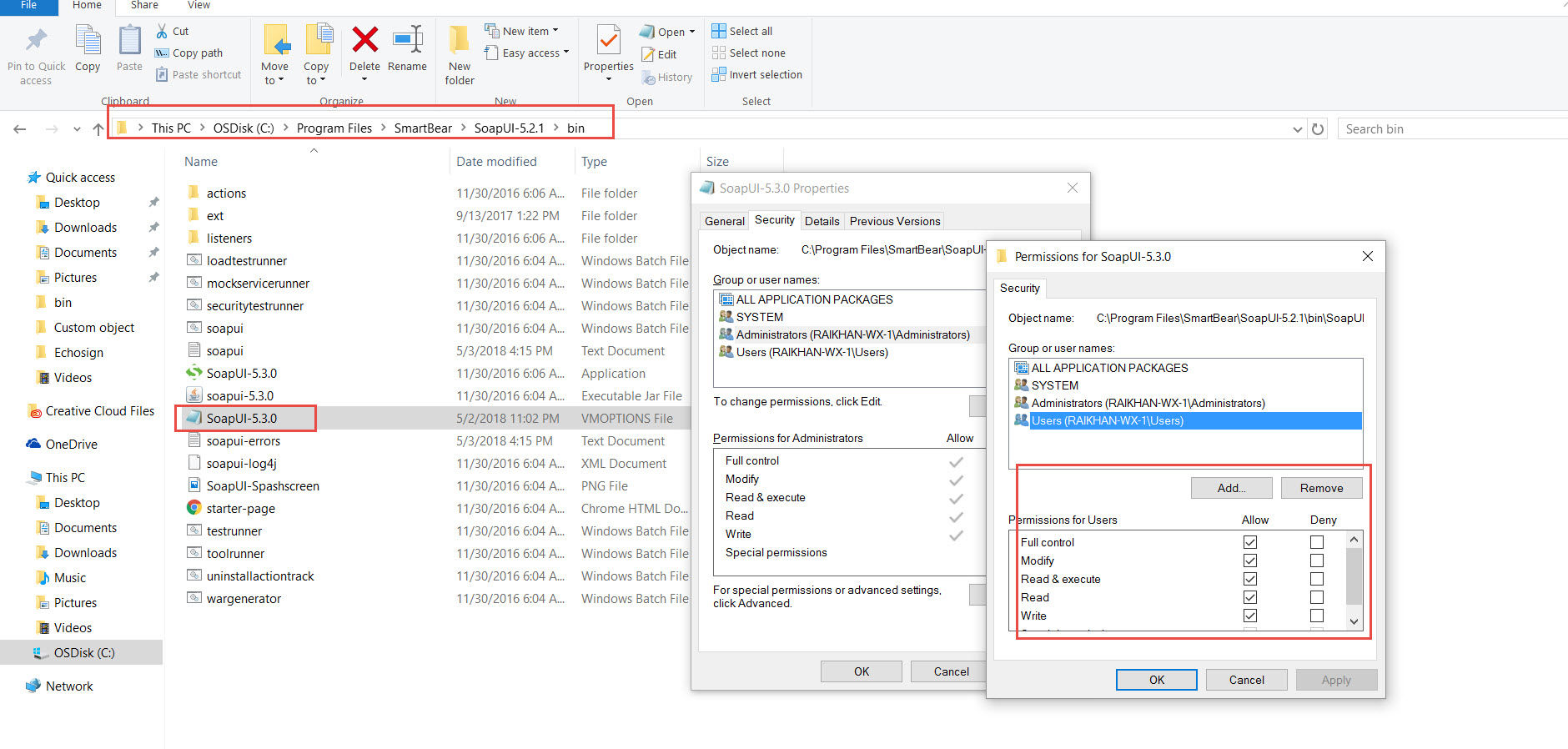Click the Rename icon in Organize group
This screenshot has height=749, width=1568.
pyautogui.click(x=407, y=39)
